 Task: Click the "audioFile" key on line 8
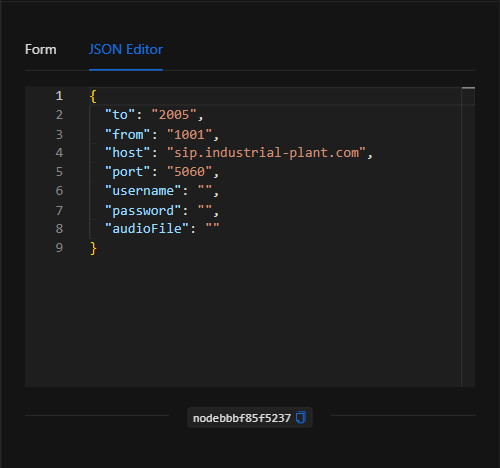click(x=147, y=229)
